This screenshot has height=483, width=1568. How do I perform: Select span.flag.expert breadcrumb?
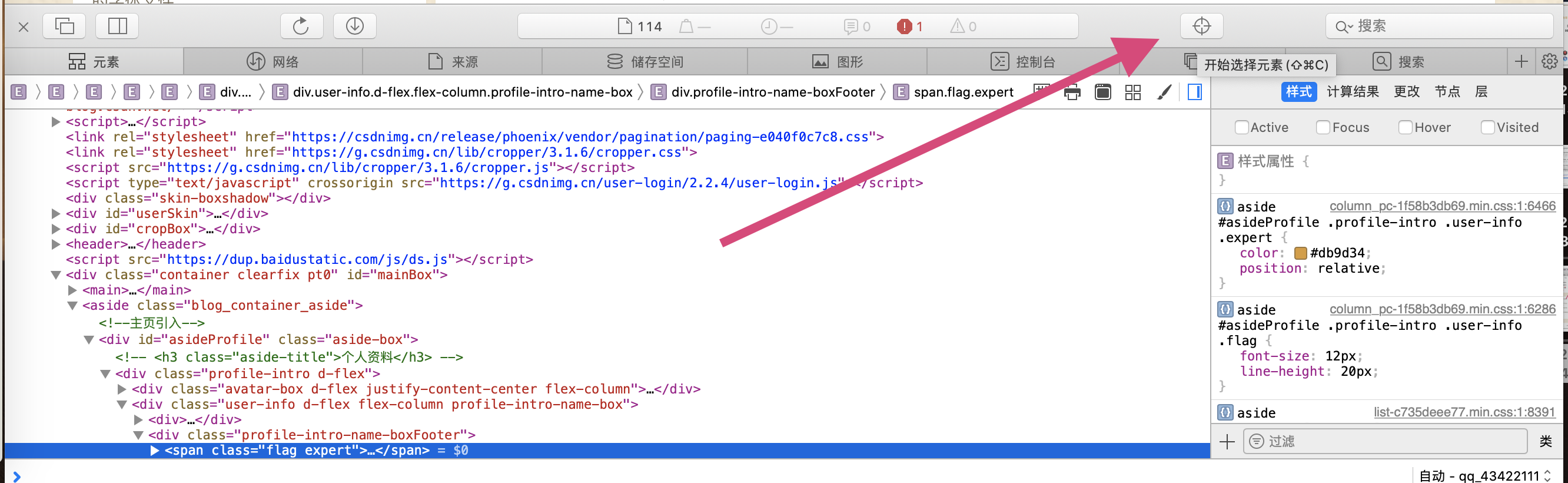click(x=953, y=92)
